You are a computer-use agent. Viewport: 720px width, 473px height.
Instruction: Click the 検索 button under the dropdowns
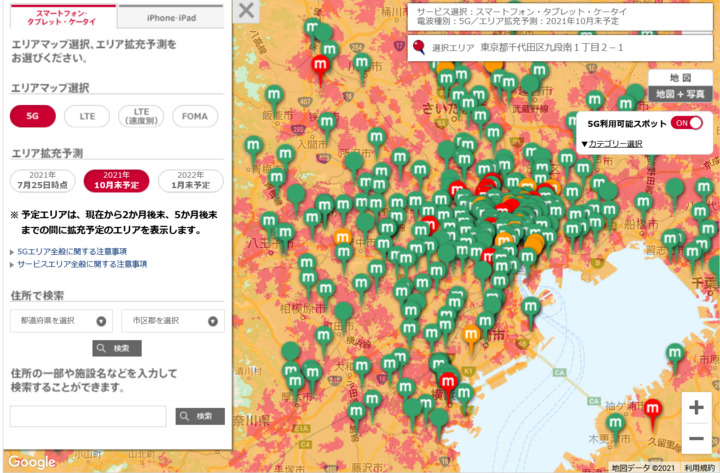pos(117,348)
